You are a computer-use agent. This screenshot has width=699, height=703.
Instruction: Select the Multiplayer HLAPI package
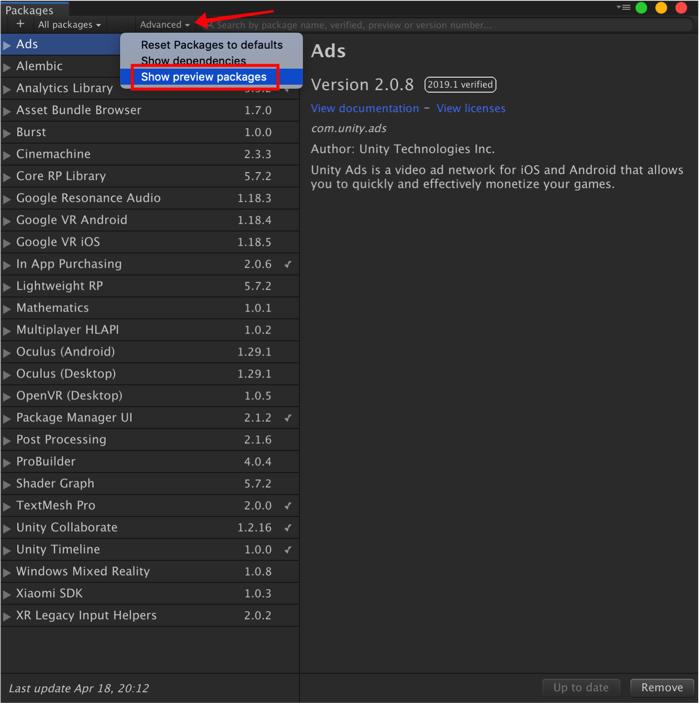(x=150, y=330)
